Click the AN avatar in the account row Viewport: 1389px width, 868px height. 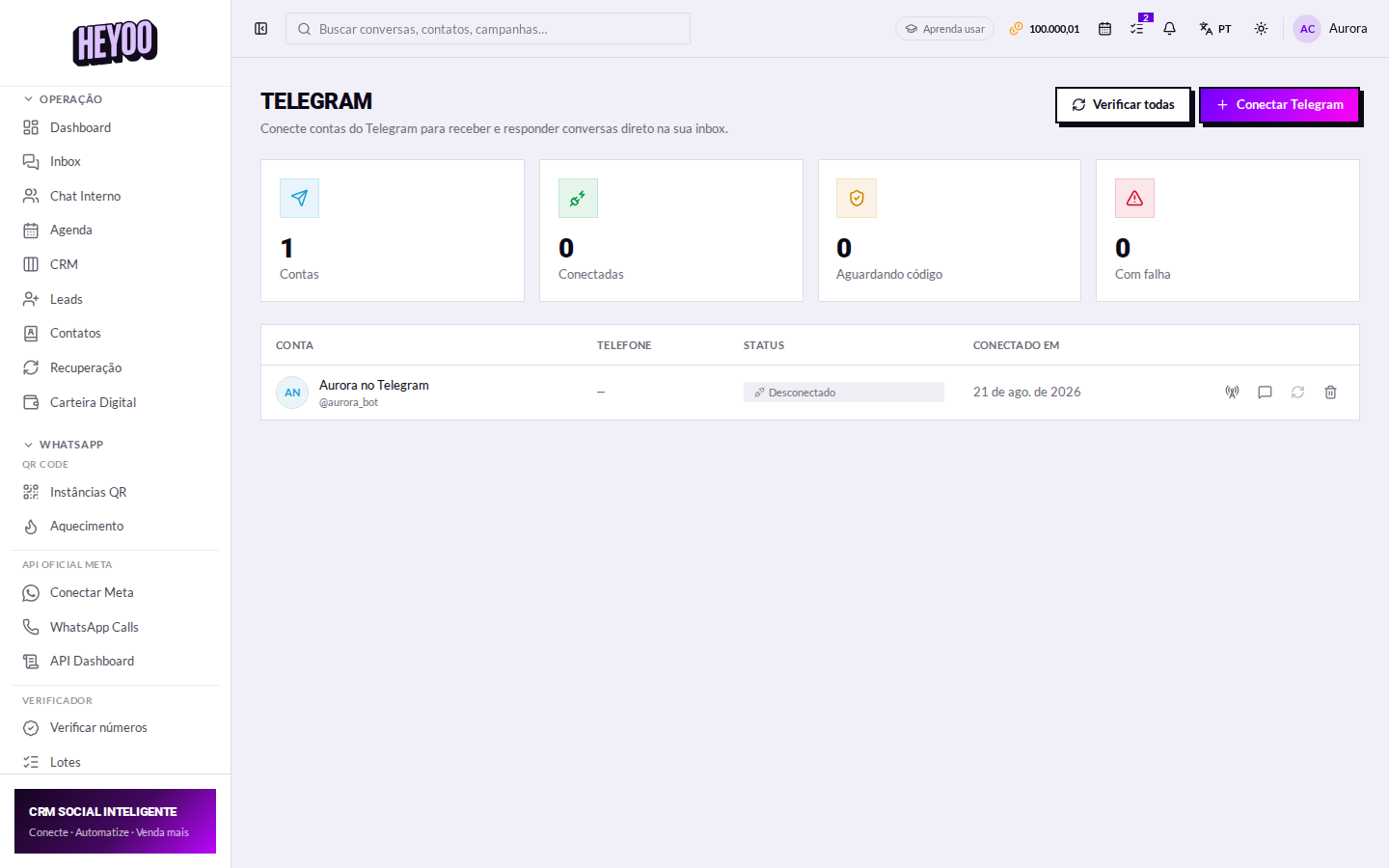(x=292, y=393)
